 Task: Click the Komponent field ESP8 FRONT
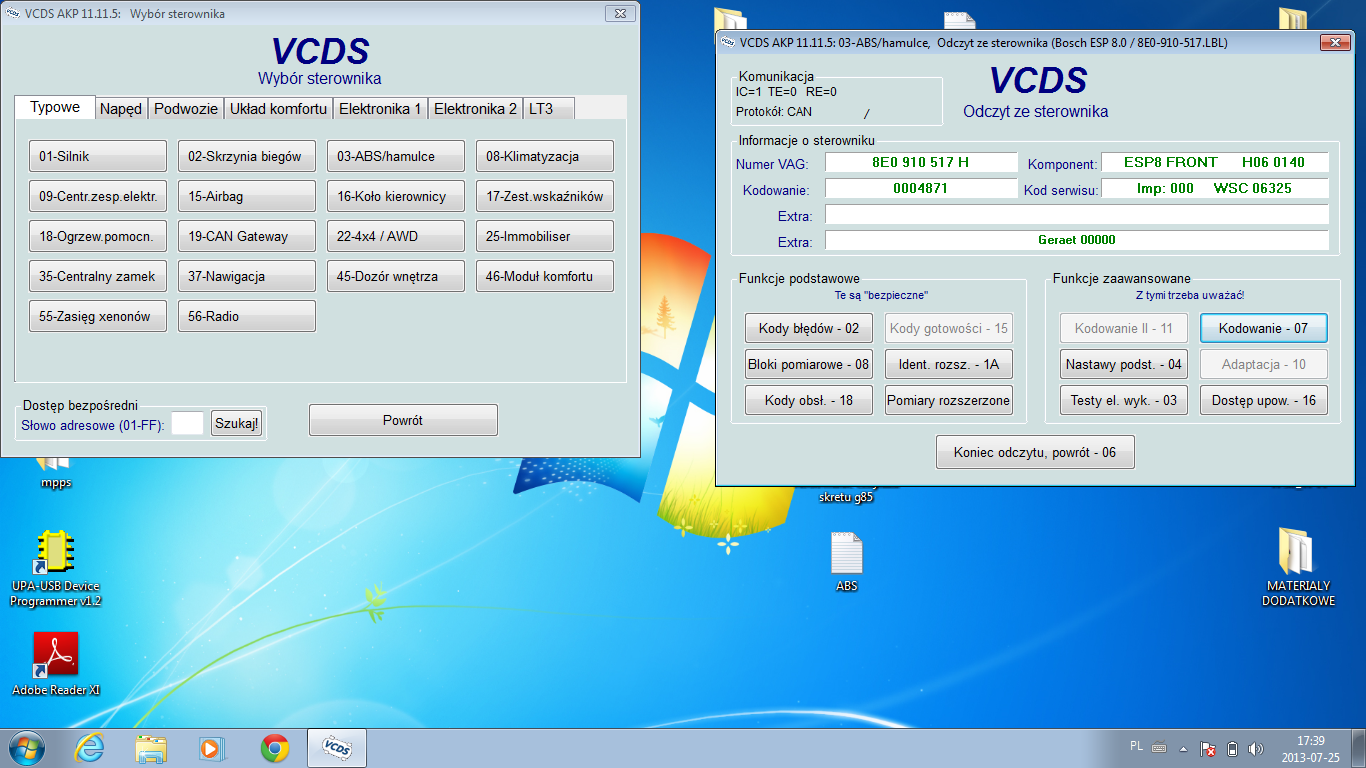1215,162
